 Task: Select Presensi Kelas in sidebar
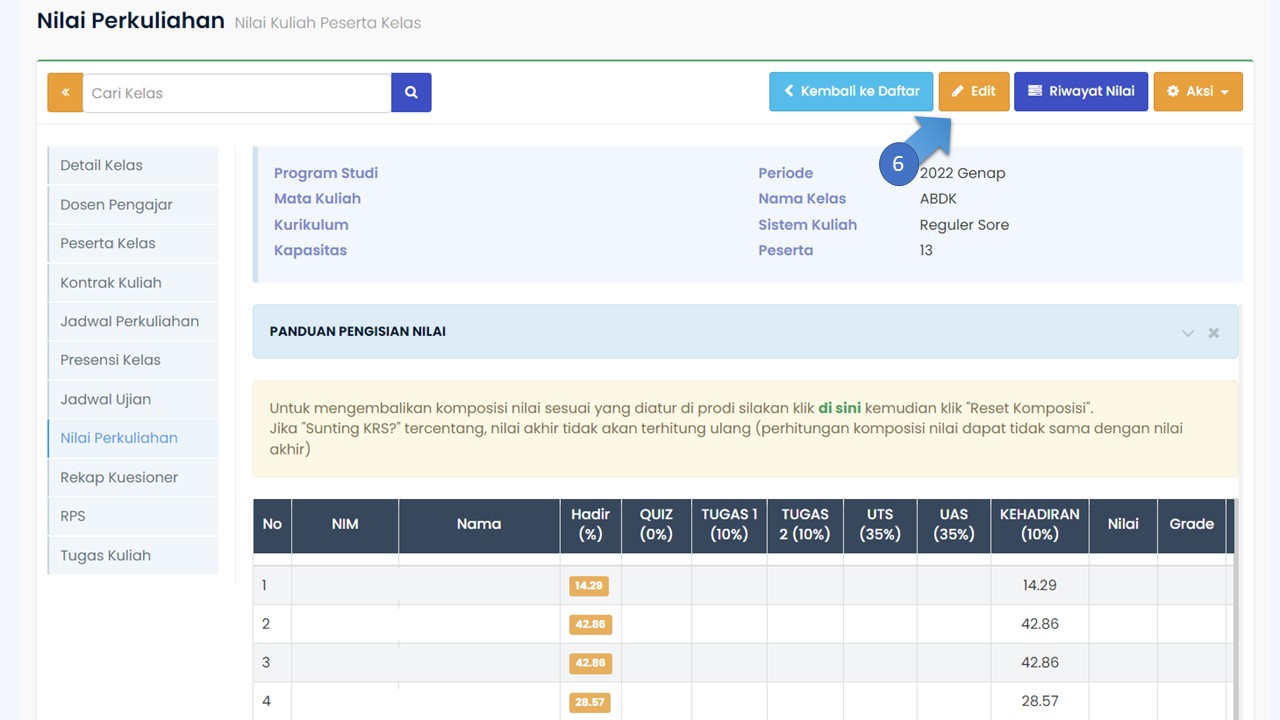(x=133, y=360)
